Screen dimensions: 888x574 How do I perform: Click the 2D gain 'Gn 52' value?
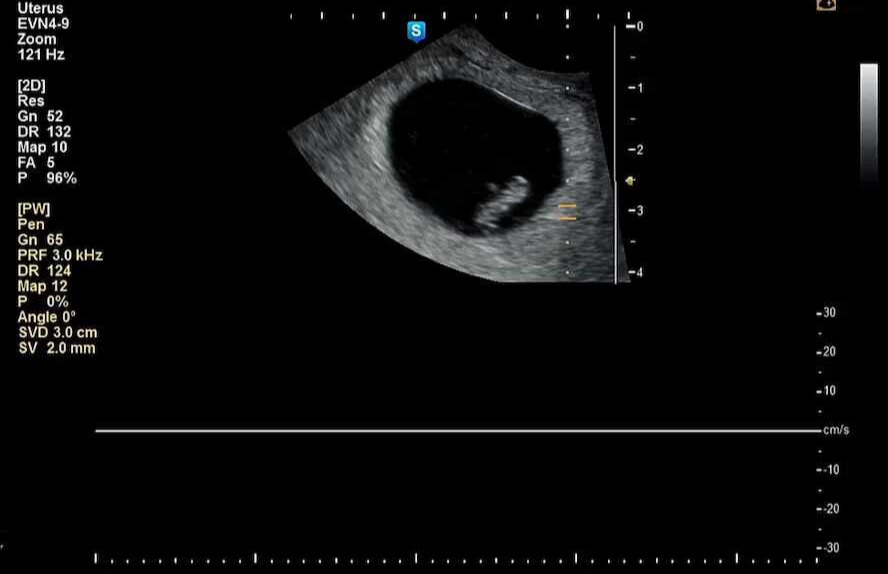click(x=40, y=116)
